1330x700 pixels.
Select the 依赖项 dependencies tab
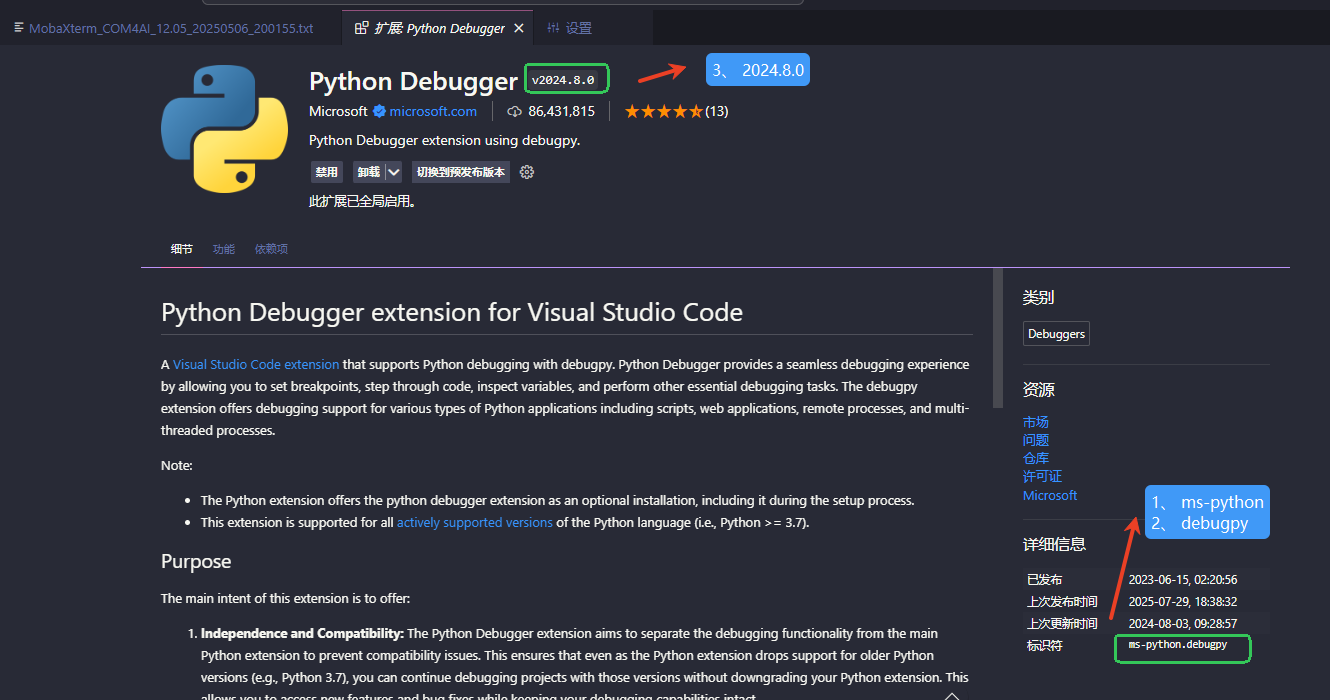click(271, 249)
